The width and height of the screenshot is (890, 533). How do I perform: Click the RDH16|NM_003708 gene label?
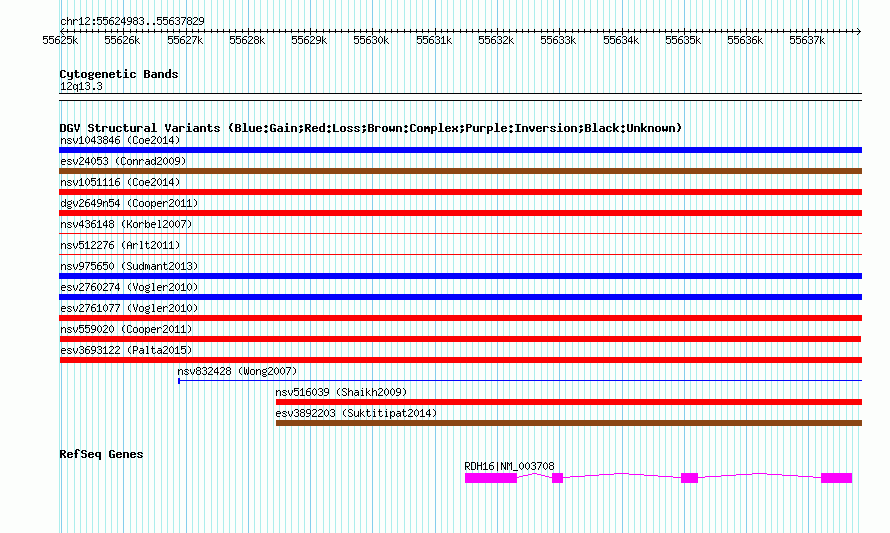click(509, 466)
